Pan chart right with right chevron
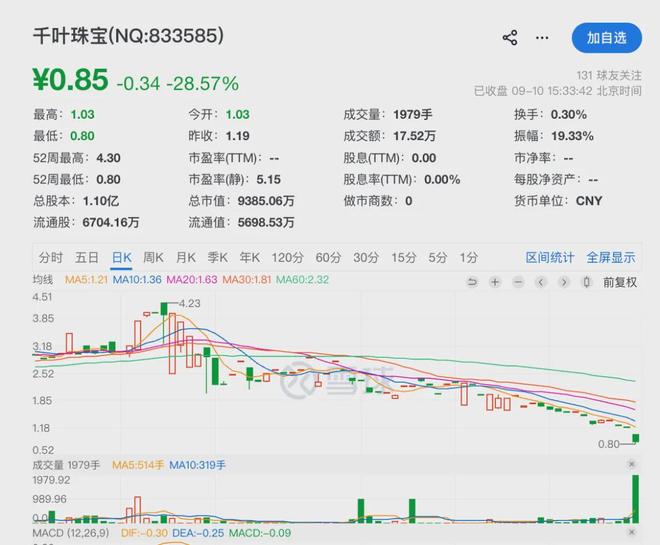Image resolution: width=660 pixels, height=545 pixels. [564, 282]
